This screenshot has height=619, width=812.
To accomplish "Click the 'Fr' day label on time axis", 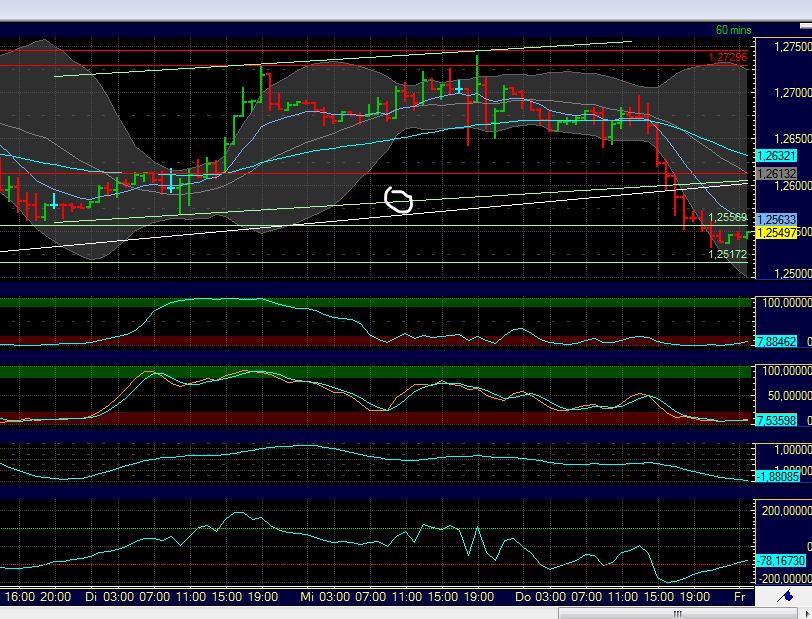I will pyautogui.click(x=740, y=597).
